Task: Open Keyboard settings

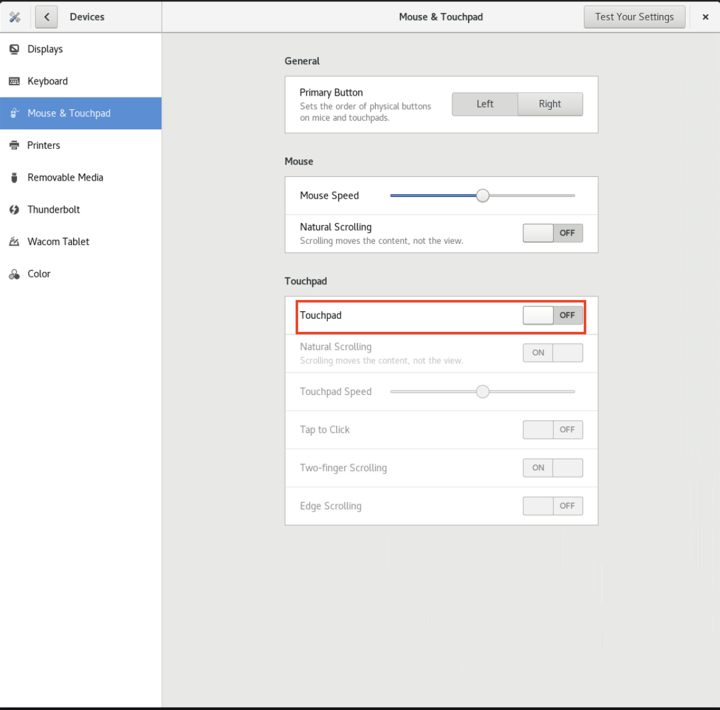Action: (x=81, y=81)
